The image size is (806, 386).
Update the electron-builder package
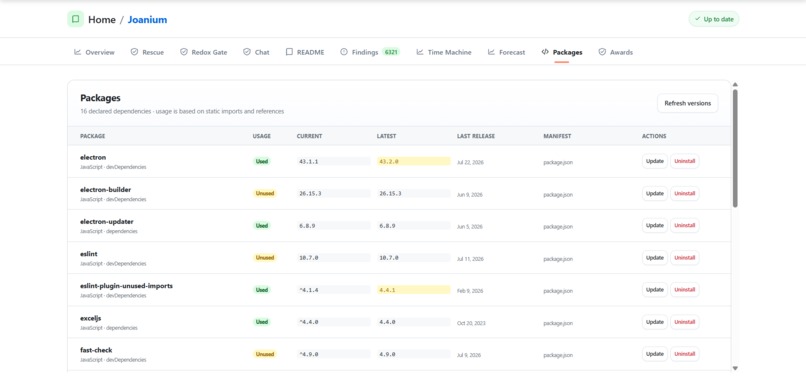654,194
